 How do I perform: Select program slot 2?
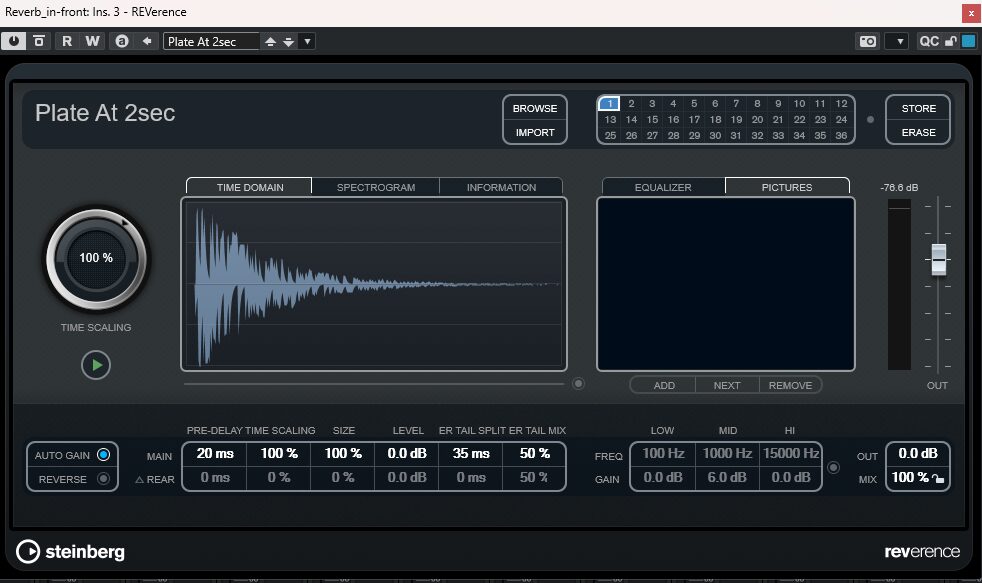631,103
